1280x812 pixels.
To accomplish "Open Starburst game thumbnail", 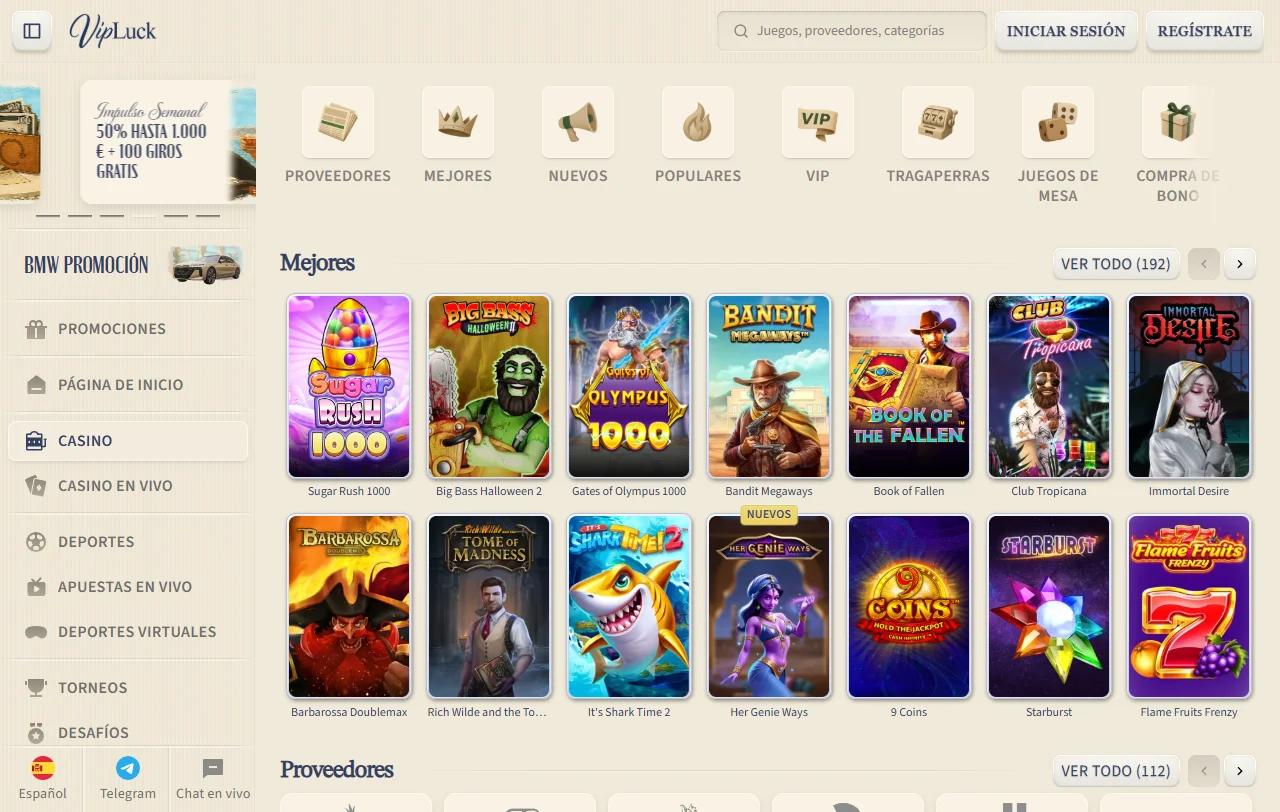I will (x=1049, y=606).
